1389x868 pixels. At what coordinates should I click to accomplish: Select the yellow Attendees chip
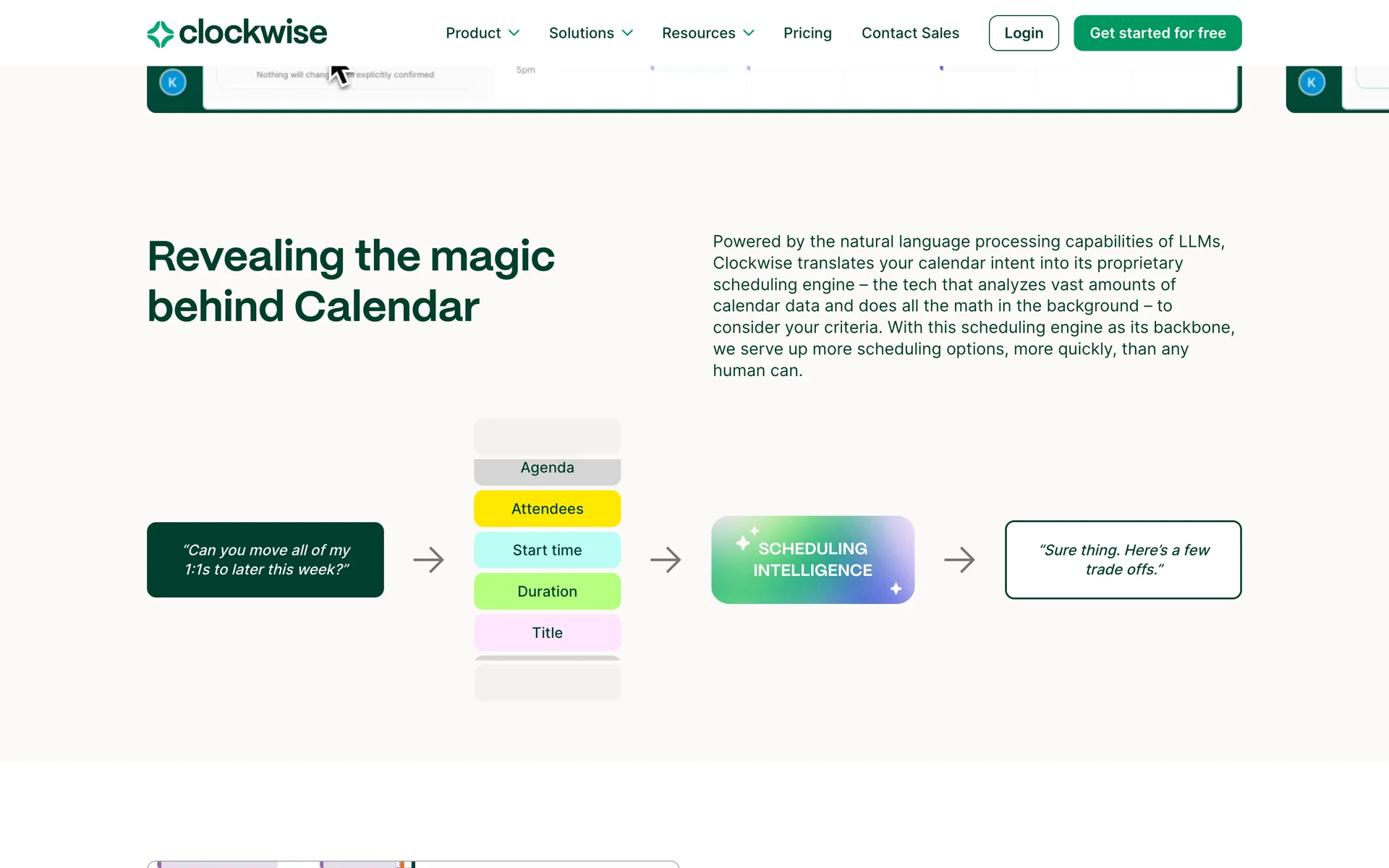click(x=548, y=509)
